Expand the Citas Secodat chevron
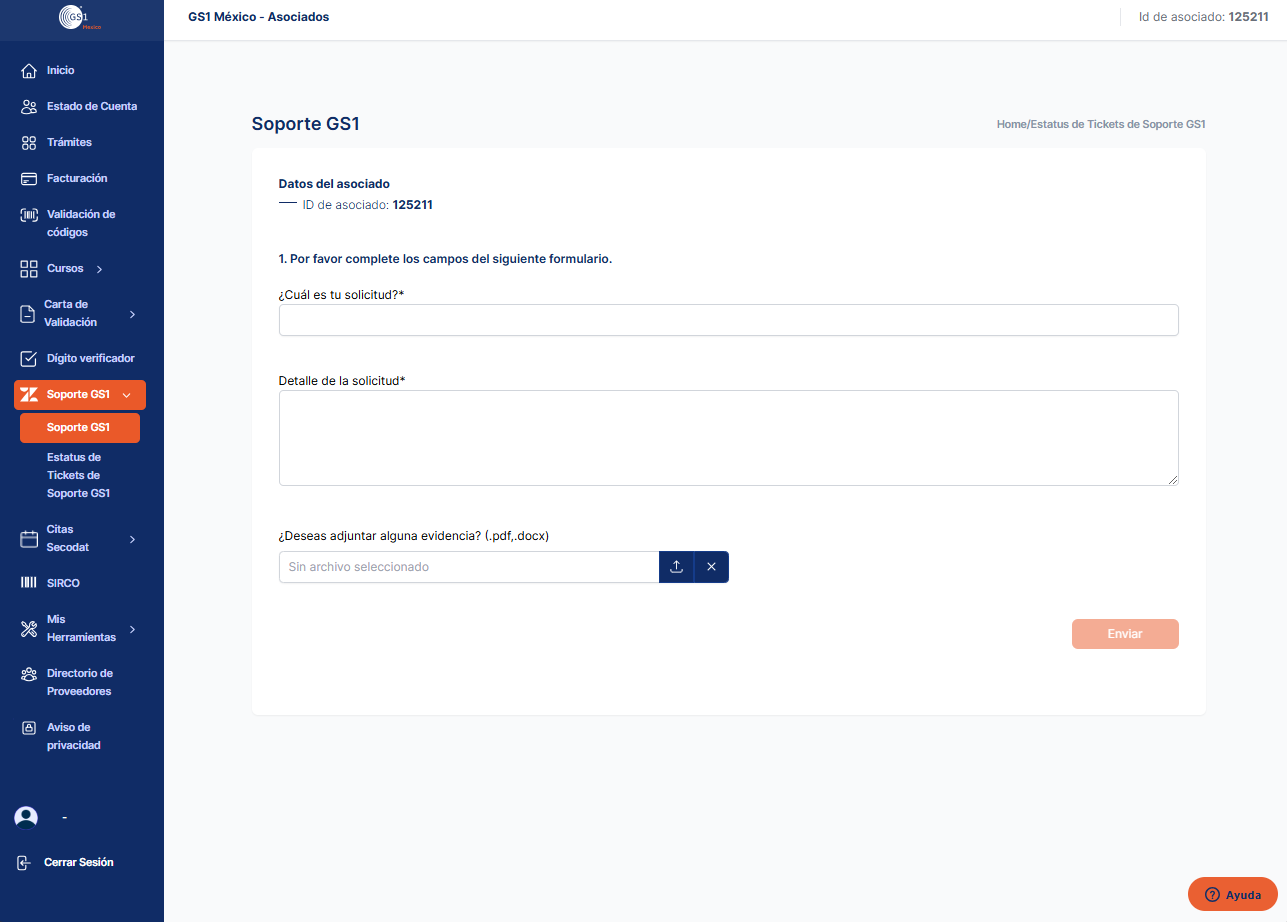Viewport: 1287px width, 922px height. (x=133, y=539)
